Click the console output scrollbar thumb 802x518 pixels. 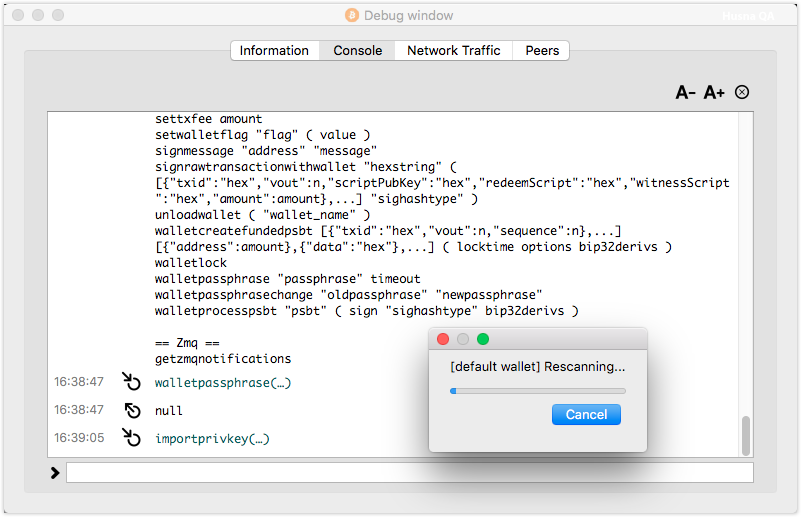[x=746, y=436]
